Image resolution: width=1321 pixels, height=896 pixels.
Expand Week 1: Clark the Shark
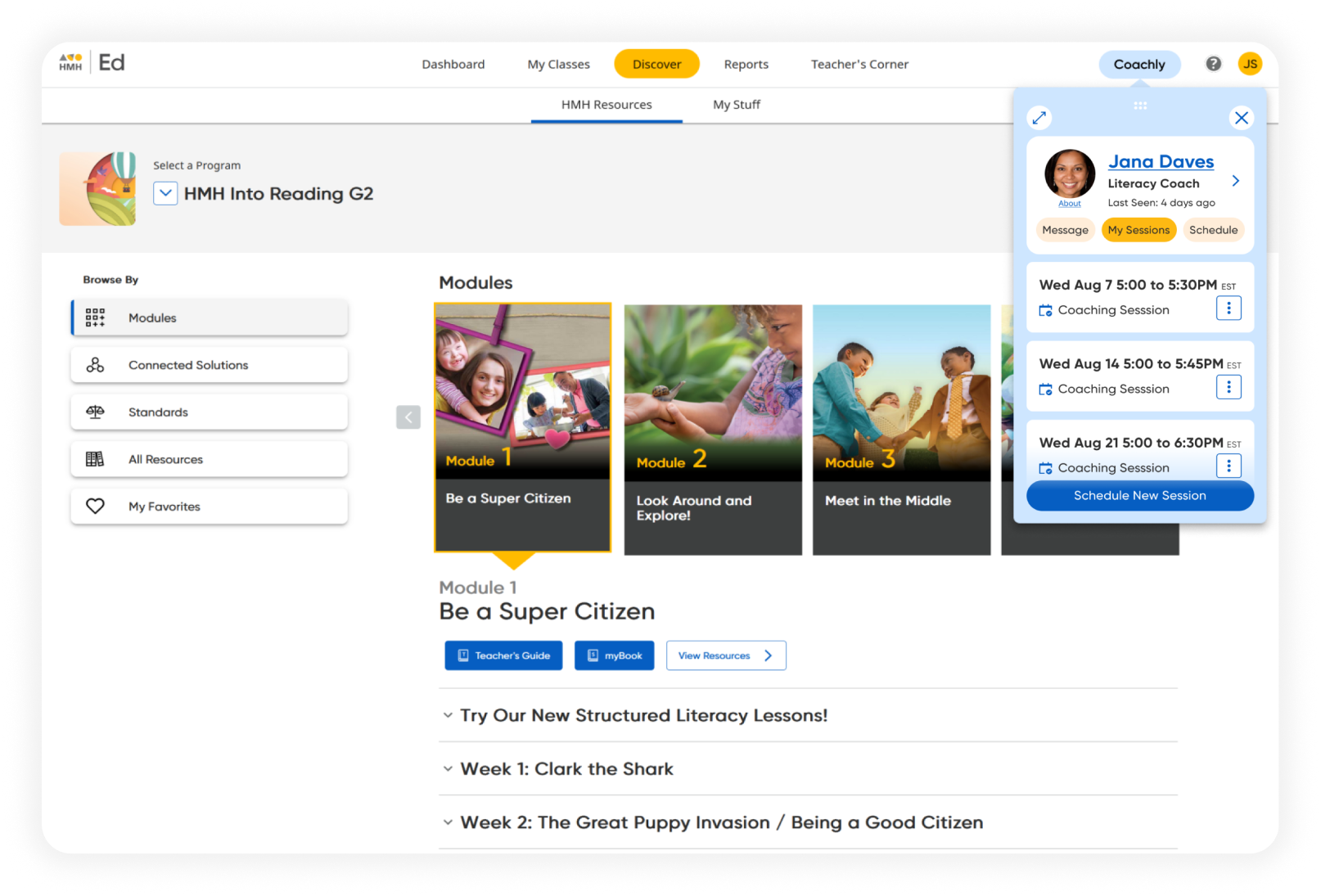tap(448, 768)
